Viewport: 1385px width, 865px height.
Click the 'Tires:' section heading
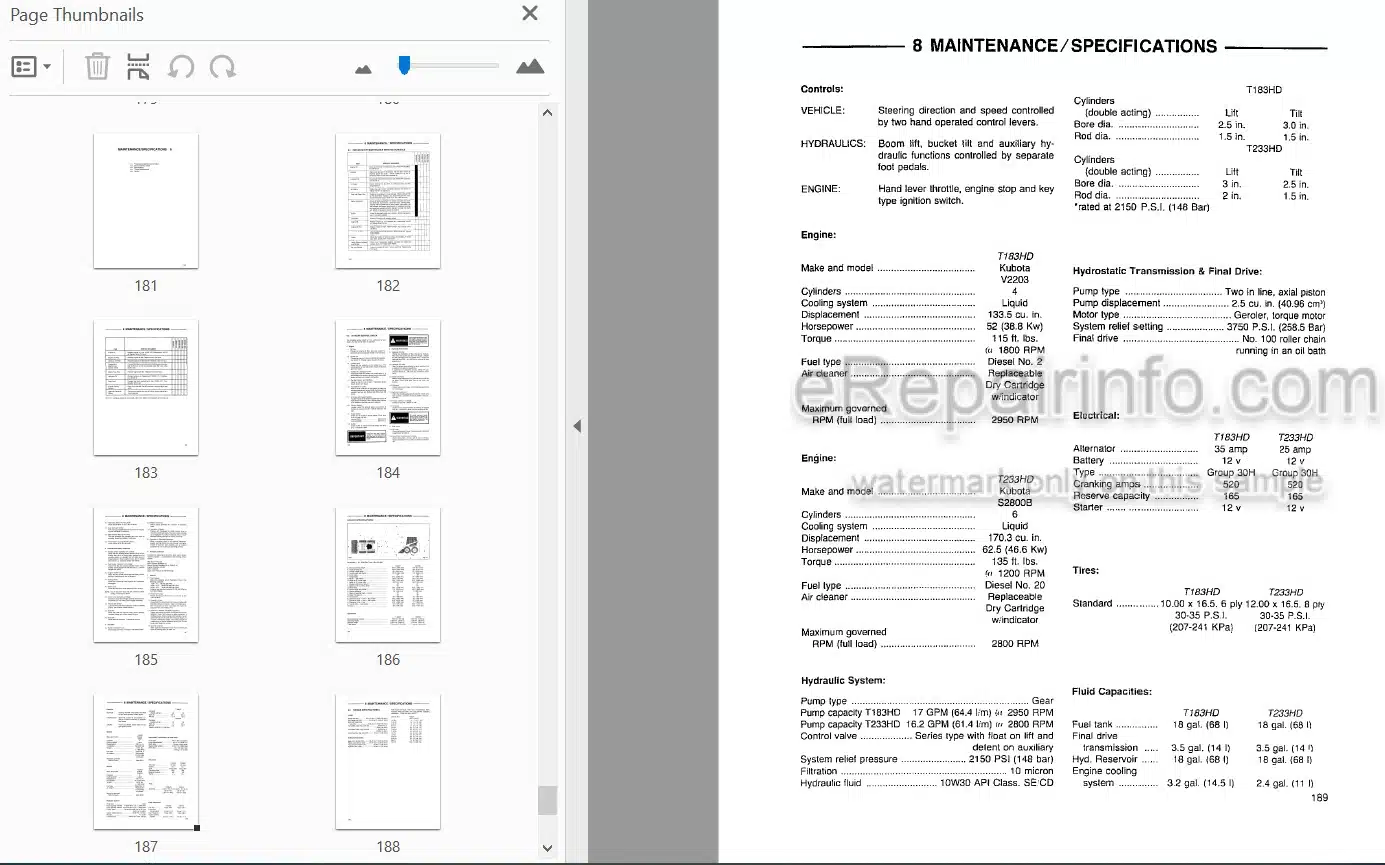point(1085,571)
